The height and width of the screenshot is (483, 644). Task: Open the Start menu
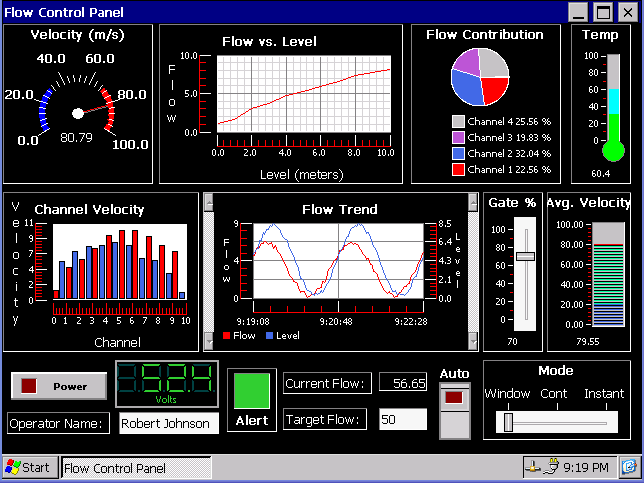(x=28, y=467)
